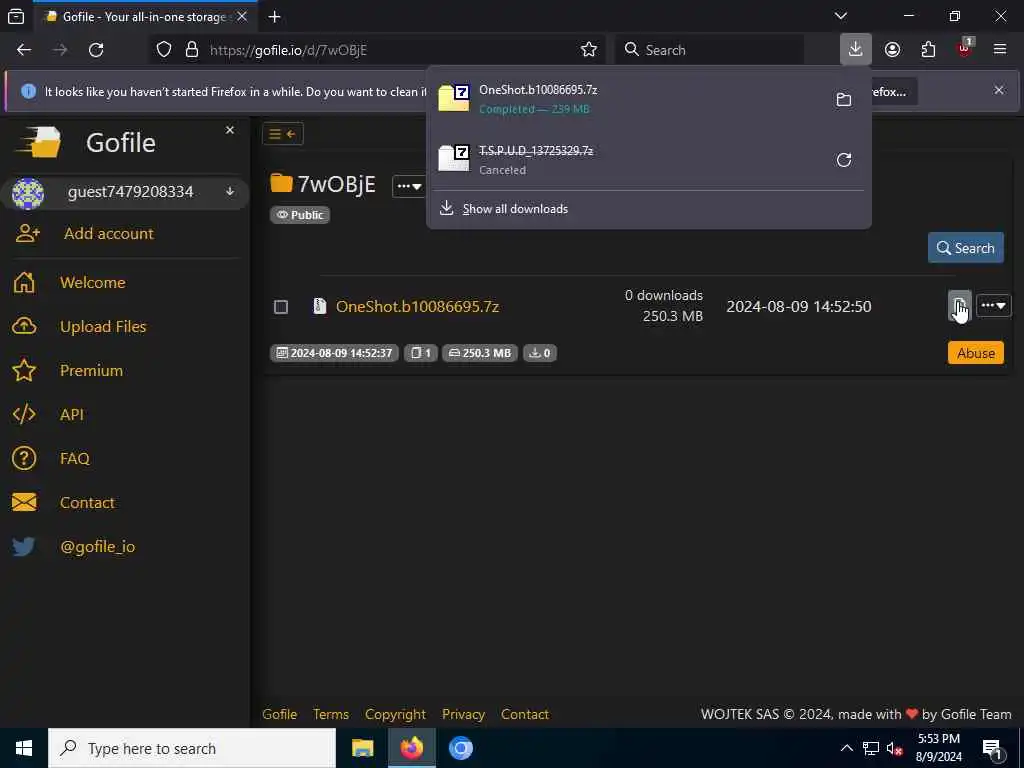
Task: Click the Search button in Gofile
Action: (965, 248)
